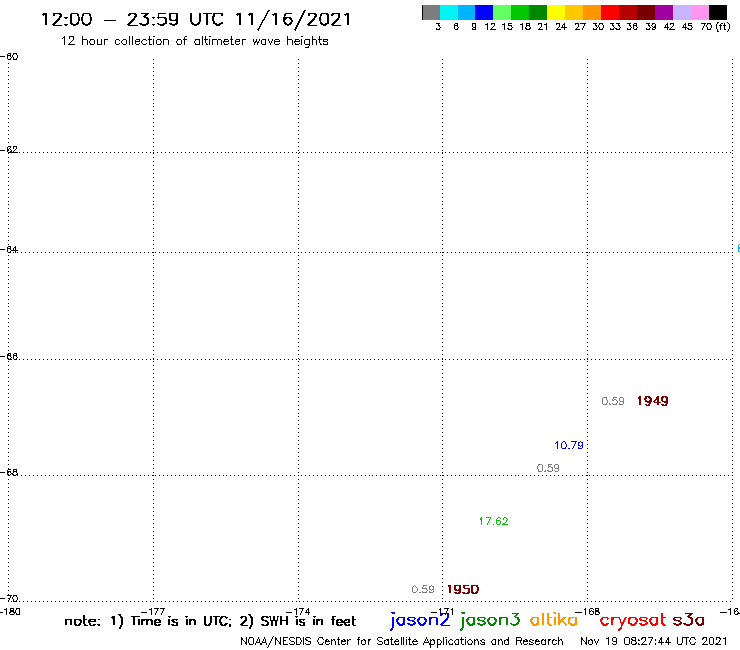The image size is (740, 650).
Task: Click the legend number 27
Action: pos(580,27)
